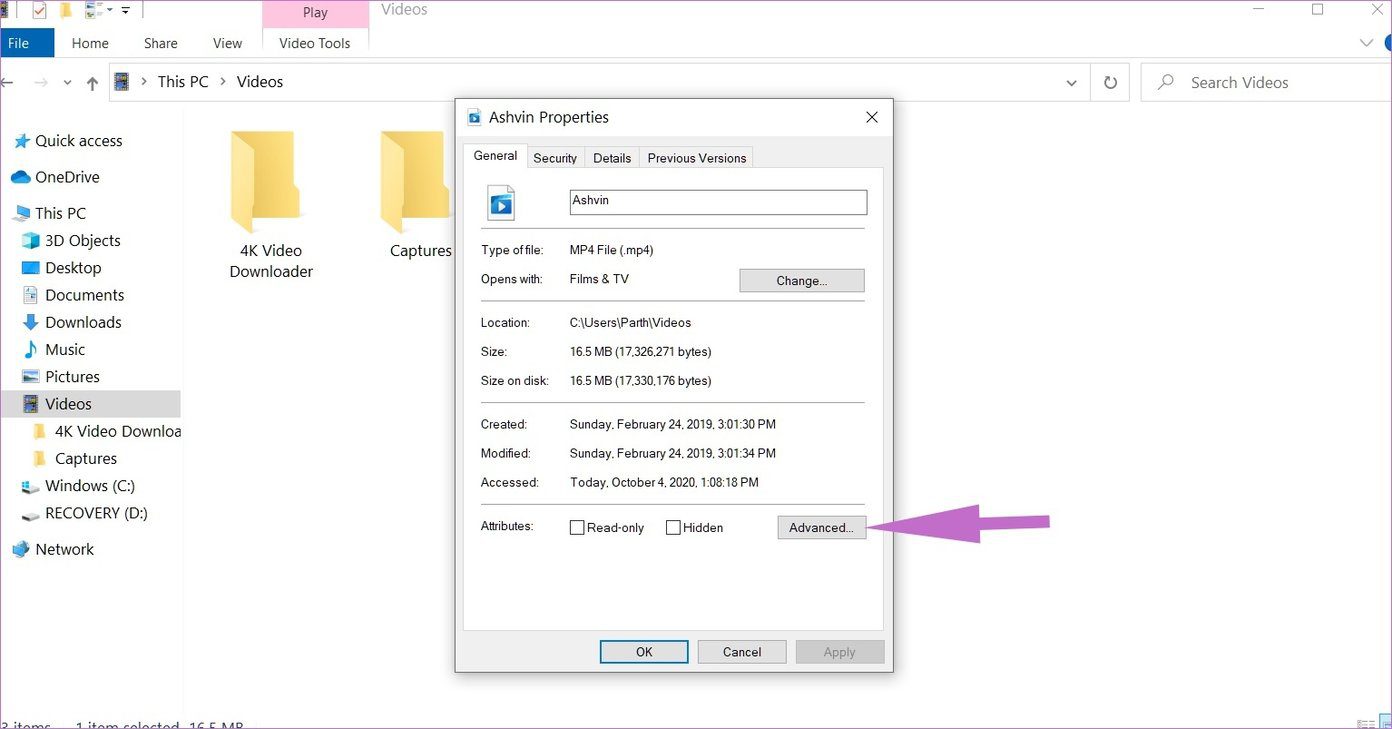Click the Opens with Films & TV text
Screen dimensions: 1392x729
coord(599,279)
